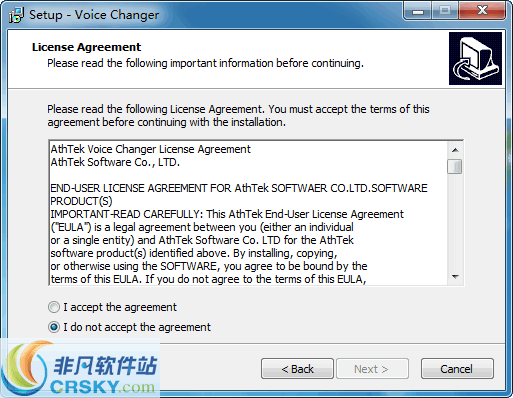Click the 'IMPORTANT-READ CAREFULLY' paragraph line
Image resolution: width=513 pixels, height=398 pixels.
227,214
